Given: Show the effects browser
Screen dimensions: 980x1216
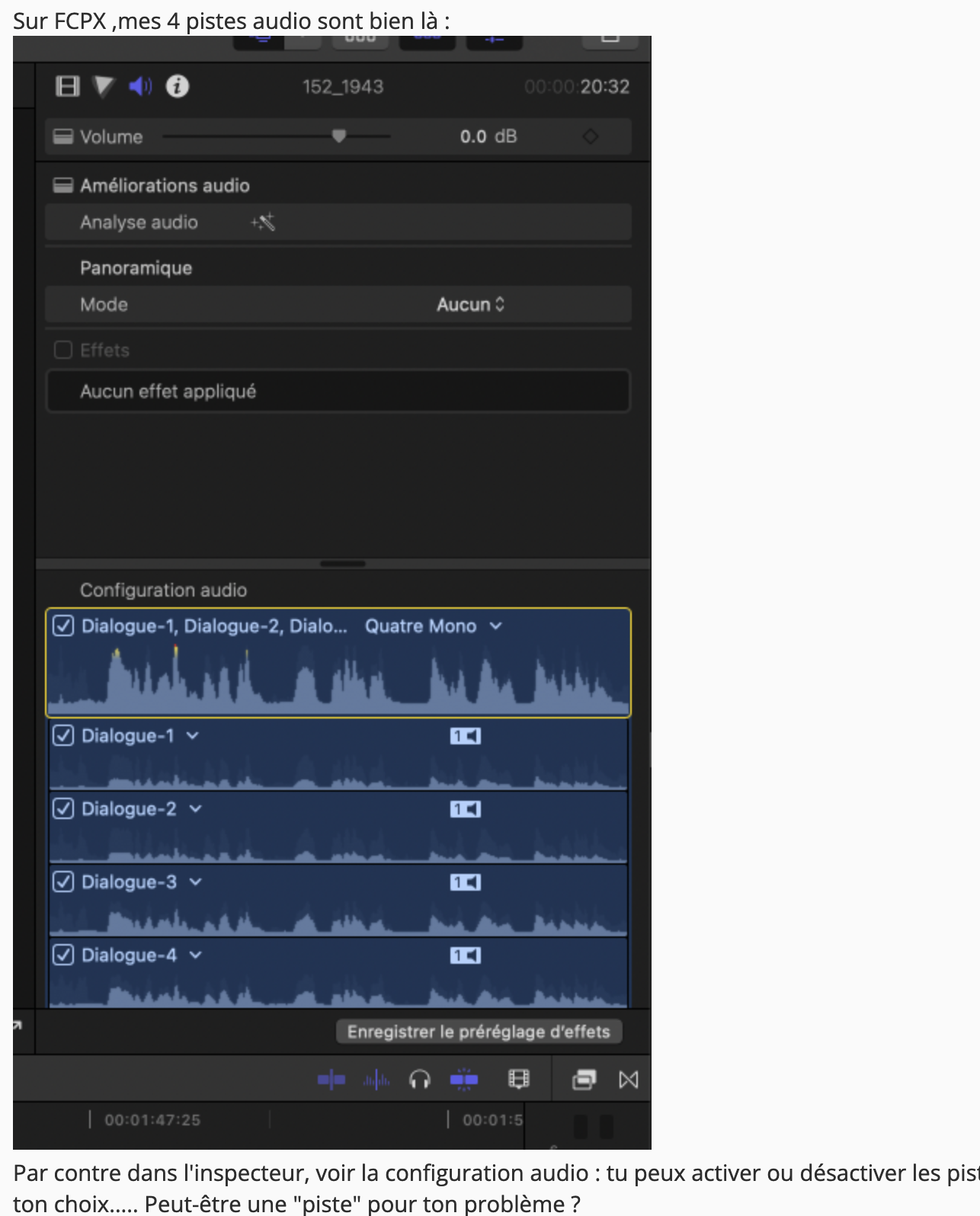Looking at the screenshot, I should tap(584, 1080).
